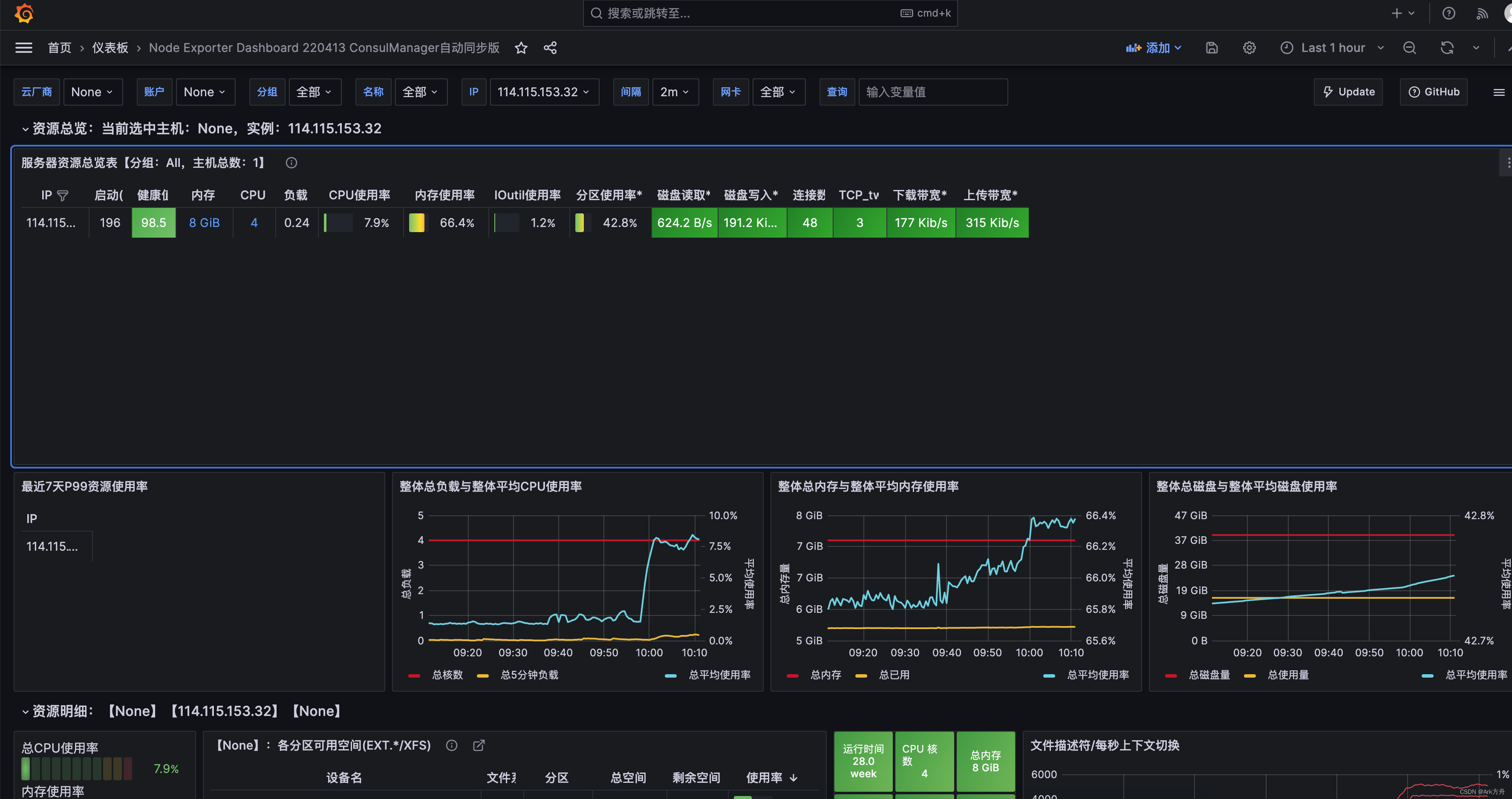Share the dashboard via share icon
The width and height of the screenshot is (1512, 799).
click(x=550, y=48)
